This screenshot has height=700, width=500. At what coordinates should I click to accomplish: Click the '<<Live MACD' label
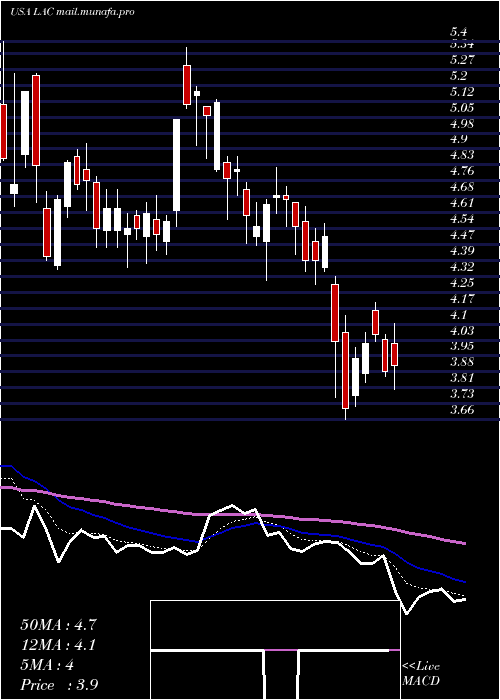click(421, 673)
